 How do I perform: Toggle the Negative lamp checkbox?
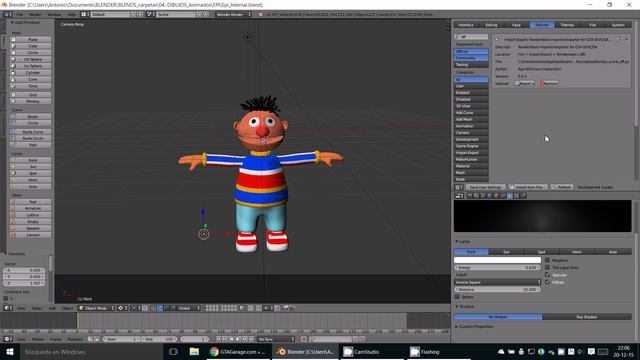click(x=547, y=260)
